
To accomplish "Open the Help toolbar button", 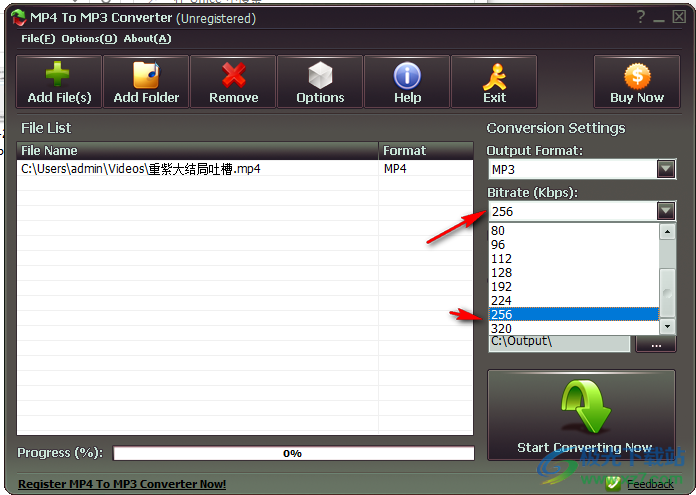I will point(407,82).
